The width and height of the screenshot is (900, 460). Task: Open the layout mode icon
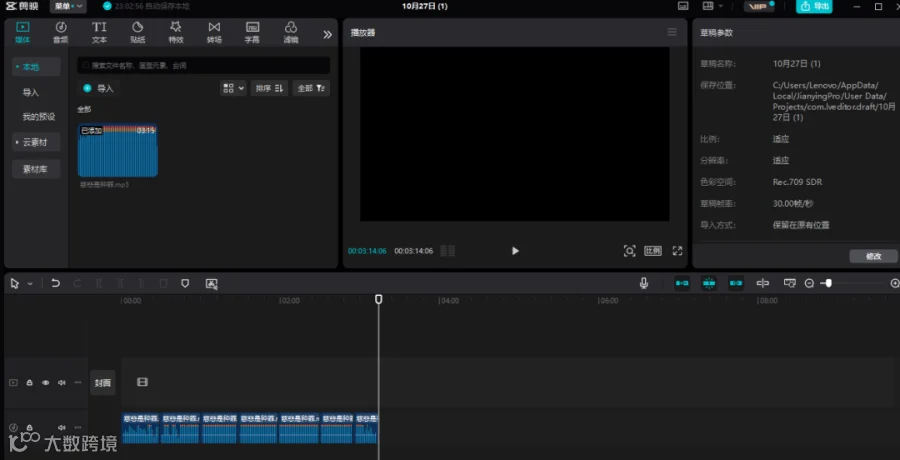708,6
